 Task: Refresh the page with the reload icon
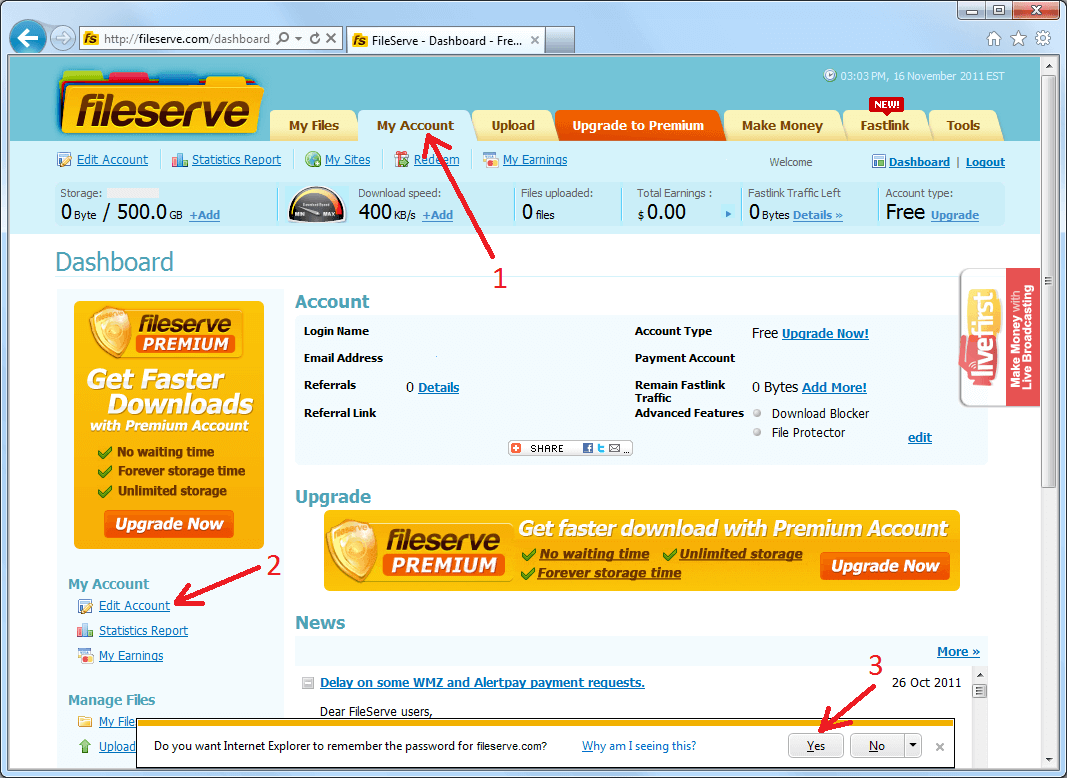tap(314, 39)
